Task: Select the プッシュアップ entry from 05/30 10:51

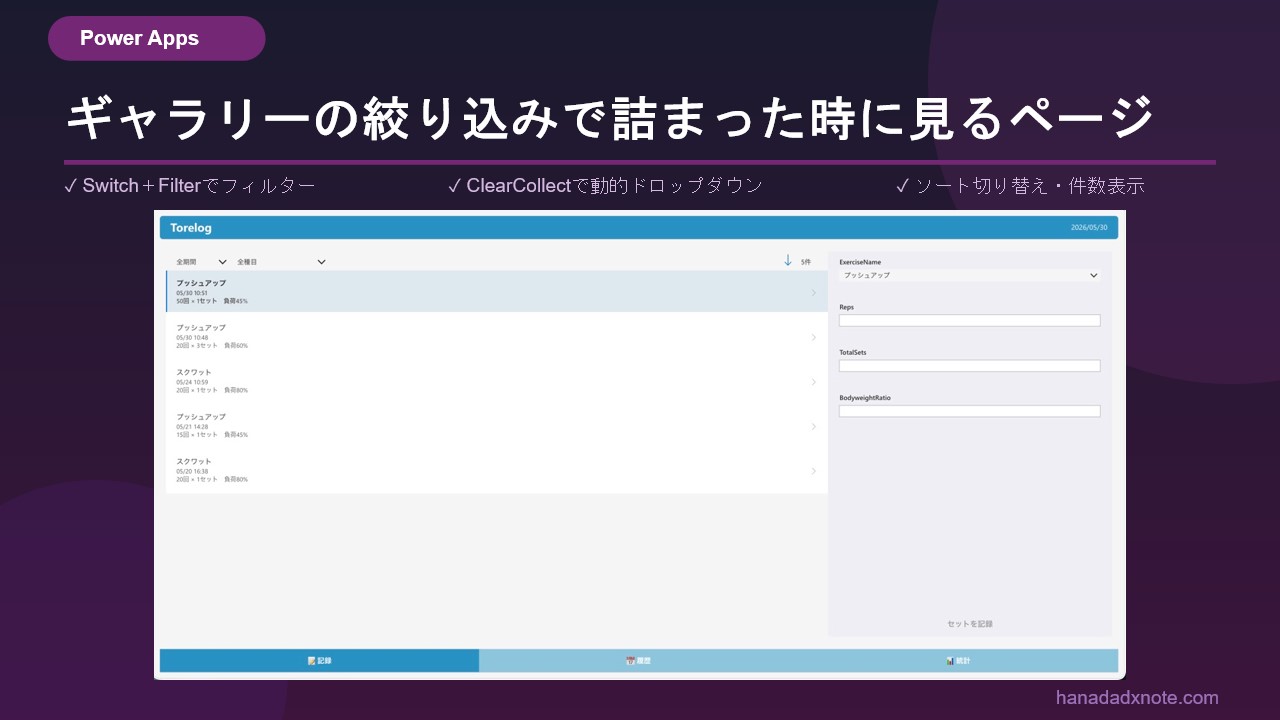Action: pyautogui.click(x=497, y=292)
